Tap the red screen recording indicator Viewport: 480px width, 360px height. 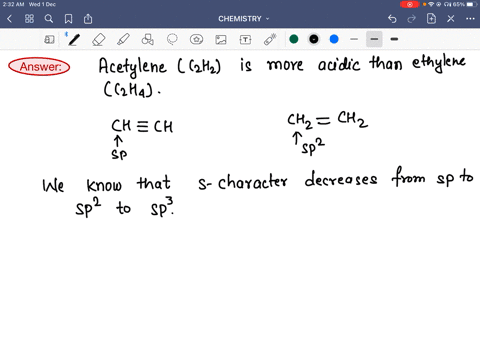410,4
